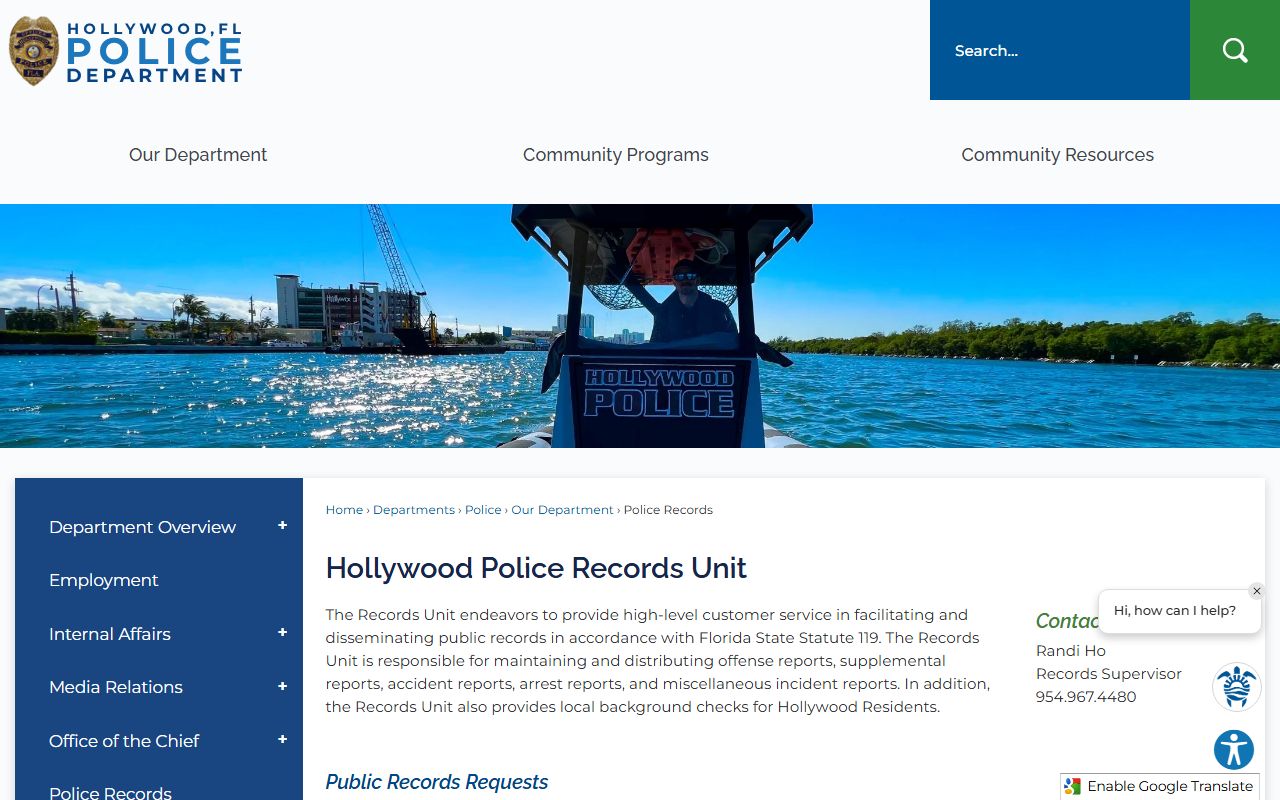Expand the Media Relations submenu plus

283,687
